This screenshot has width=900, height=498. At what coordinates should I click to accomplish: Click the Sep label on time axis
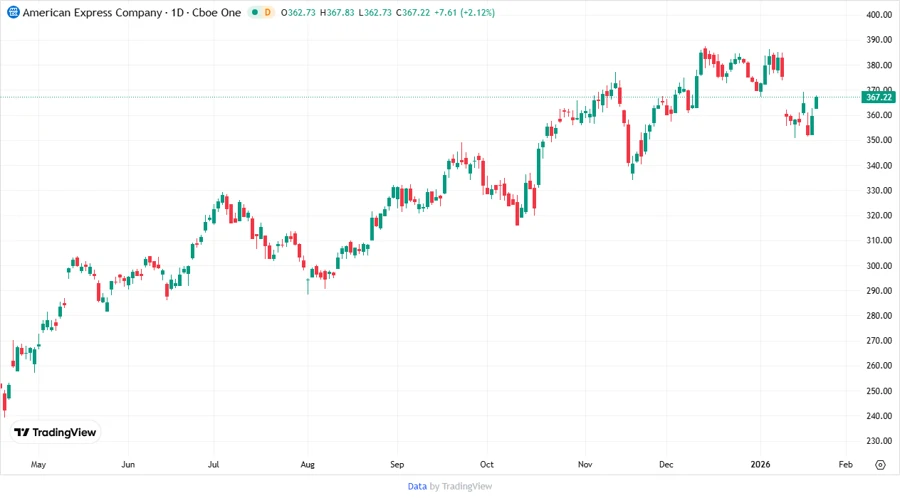397,464
